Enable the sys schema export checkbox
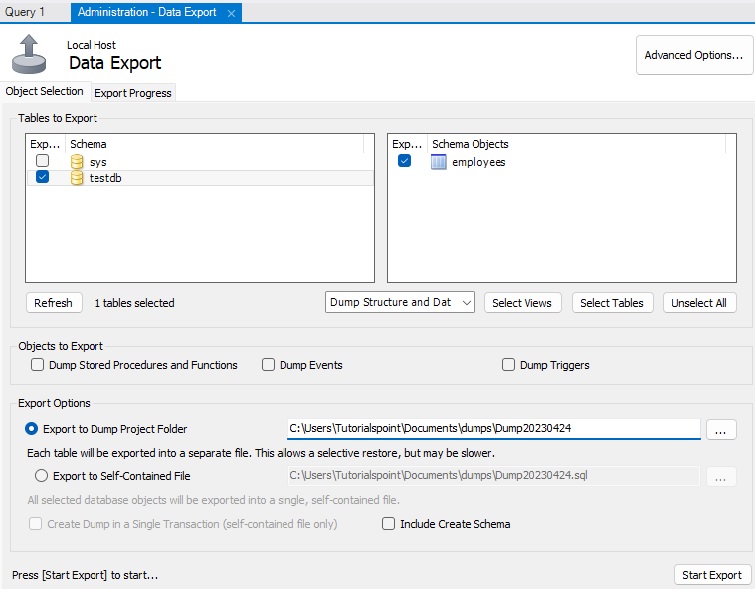Viewport: 755px width, 589px height. coord(42,161)
